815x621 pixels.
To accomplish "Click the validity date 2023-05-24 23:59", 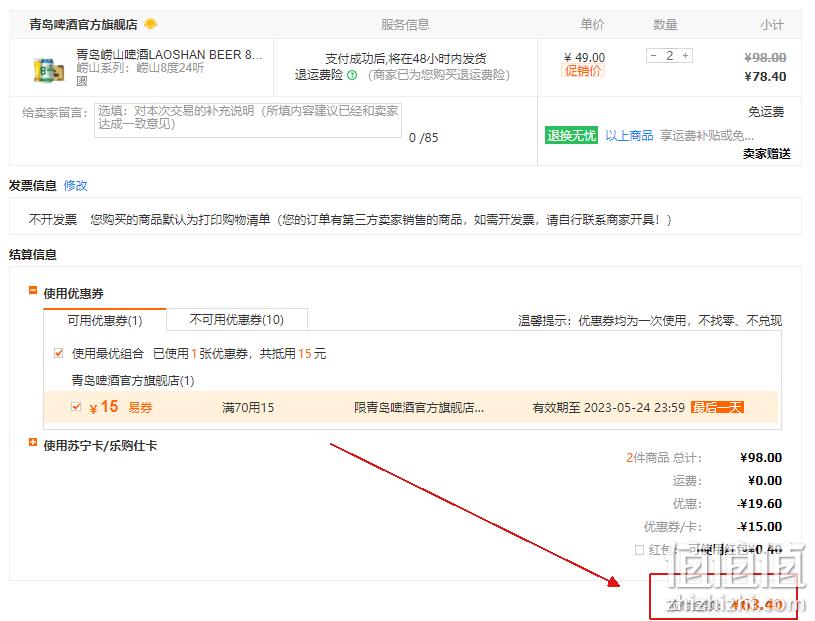I will point(634,407).
